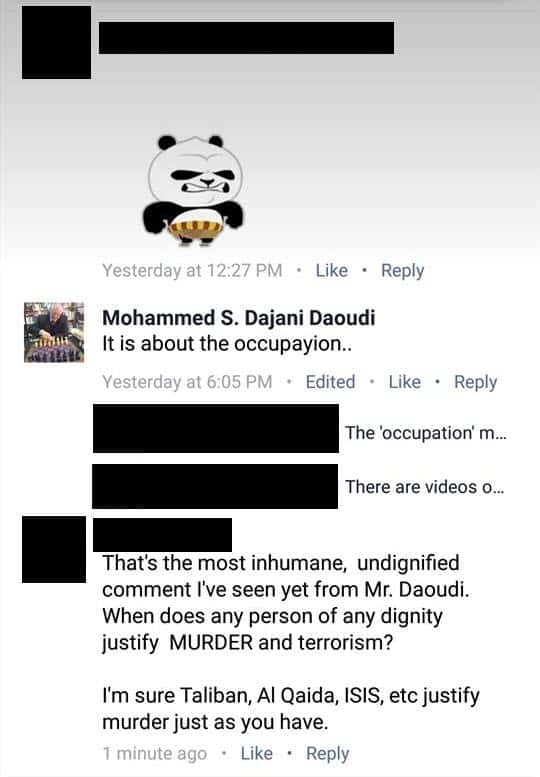This screenshot has width=540, height=777.
Task: Open the redacted name above 'That's the most inhumane'
Action: click(x=162, y=535)
